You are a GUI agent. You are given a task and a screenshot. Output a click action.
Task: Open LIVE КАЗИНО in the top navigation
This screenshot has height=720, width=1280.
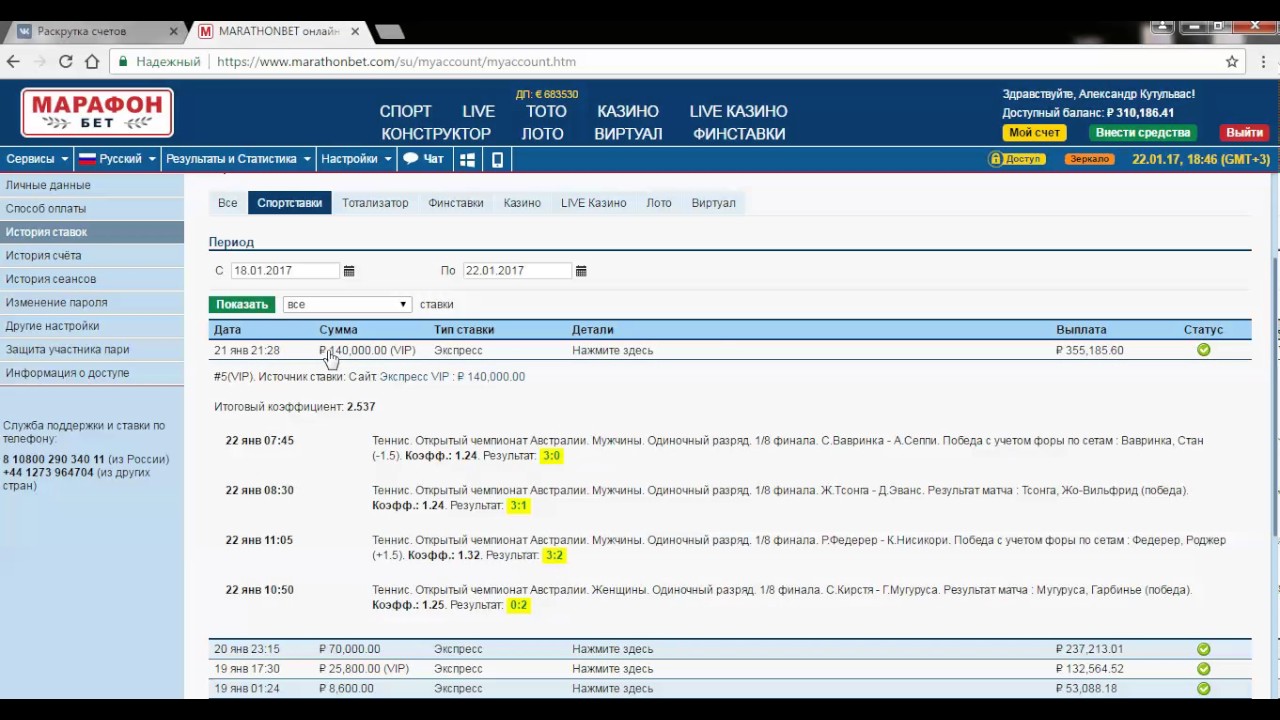[x=738, y=111]
